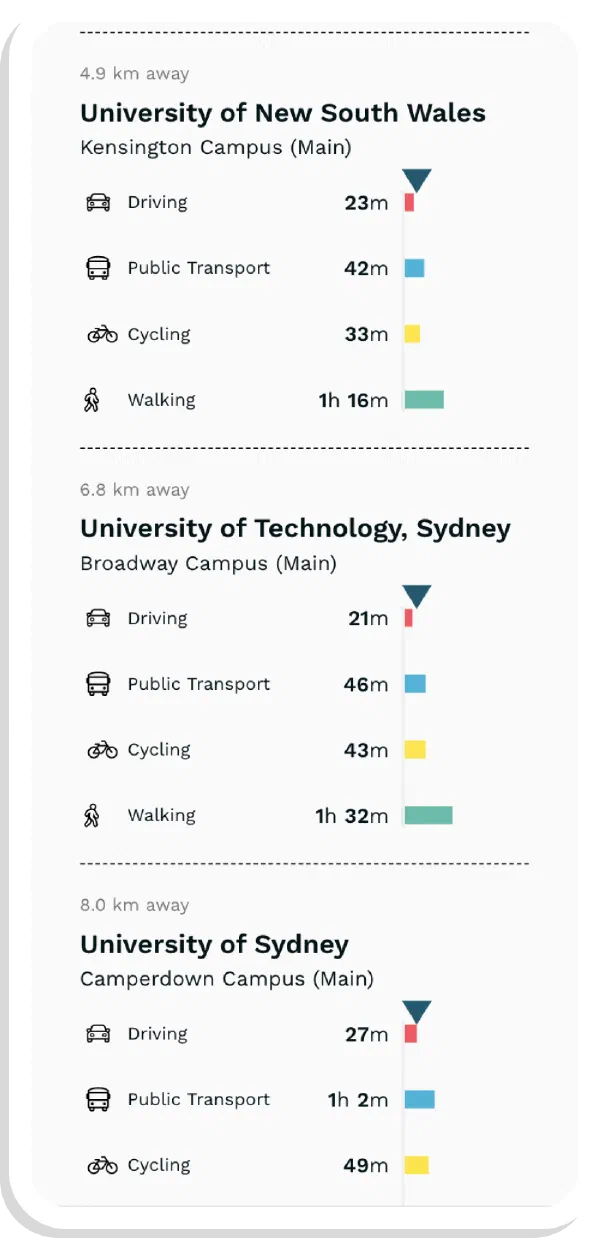Viewport: 600px width, 1238px height.
Task: Click the yellow Cycling bar showing 49m
Action: tap(416, 1165)
